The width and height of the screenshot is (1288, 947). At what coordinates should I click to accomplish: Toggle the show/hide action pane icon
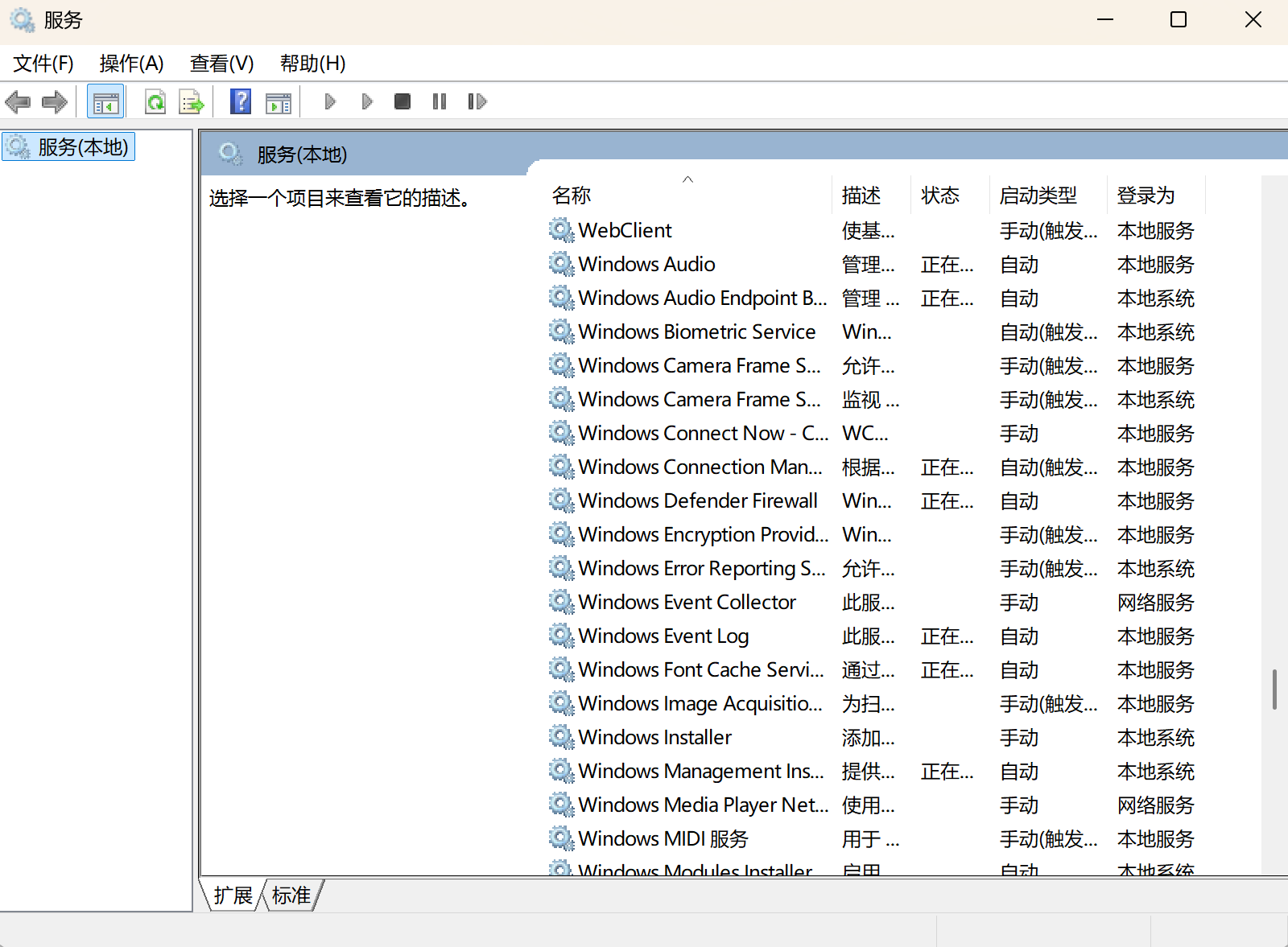[x=279, y=102]
